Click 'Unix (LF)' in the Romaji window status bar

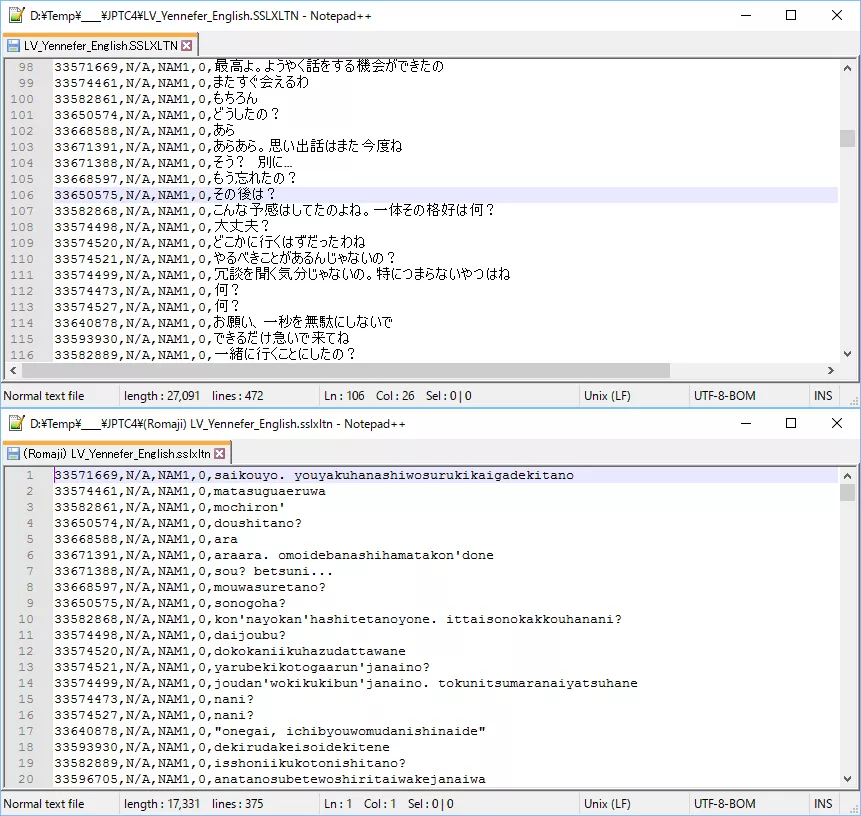click(x=607, y=804)
